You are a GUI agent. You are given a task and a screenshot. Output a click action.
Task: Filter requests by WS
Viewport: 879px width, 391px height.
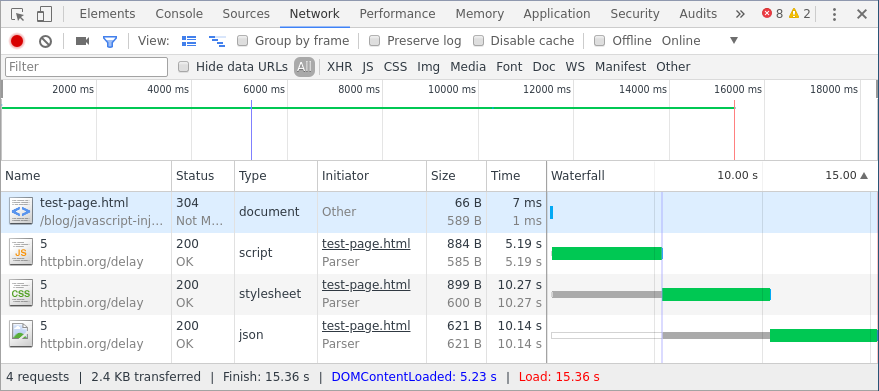575,67
